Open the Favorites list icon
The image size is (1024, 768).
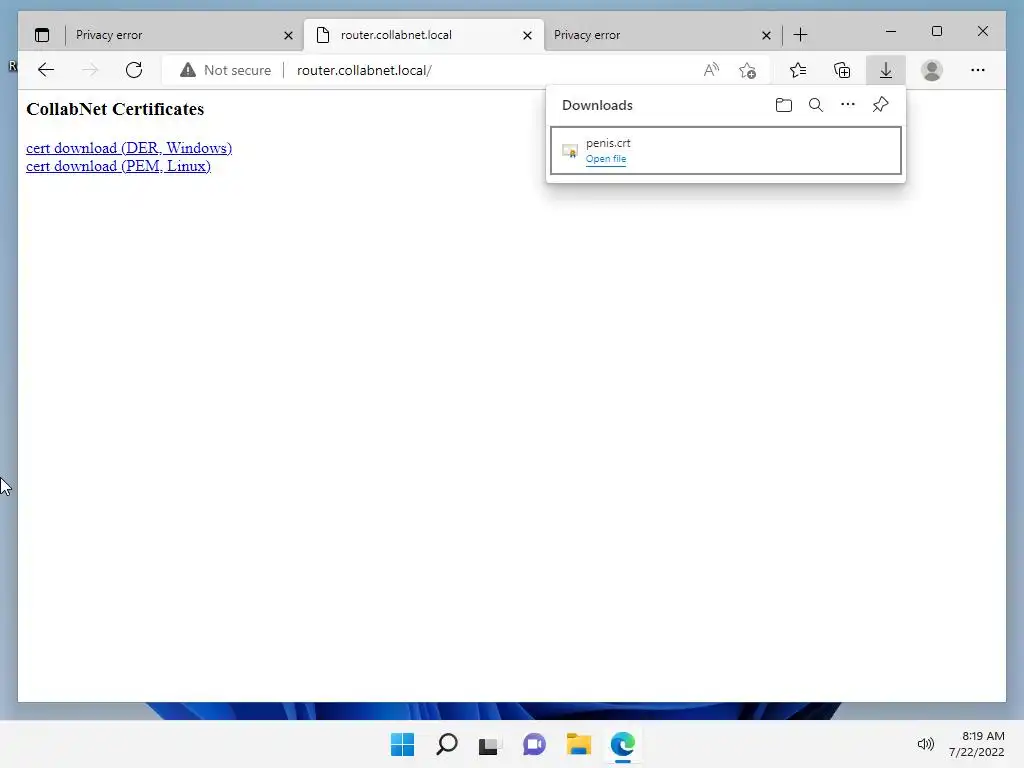(x=797, y=70)
